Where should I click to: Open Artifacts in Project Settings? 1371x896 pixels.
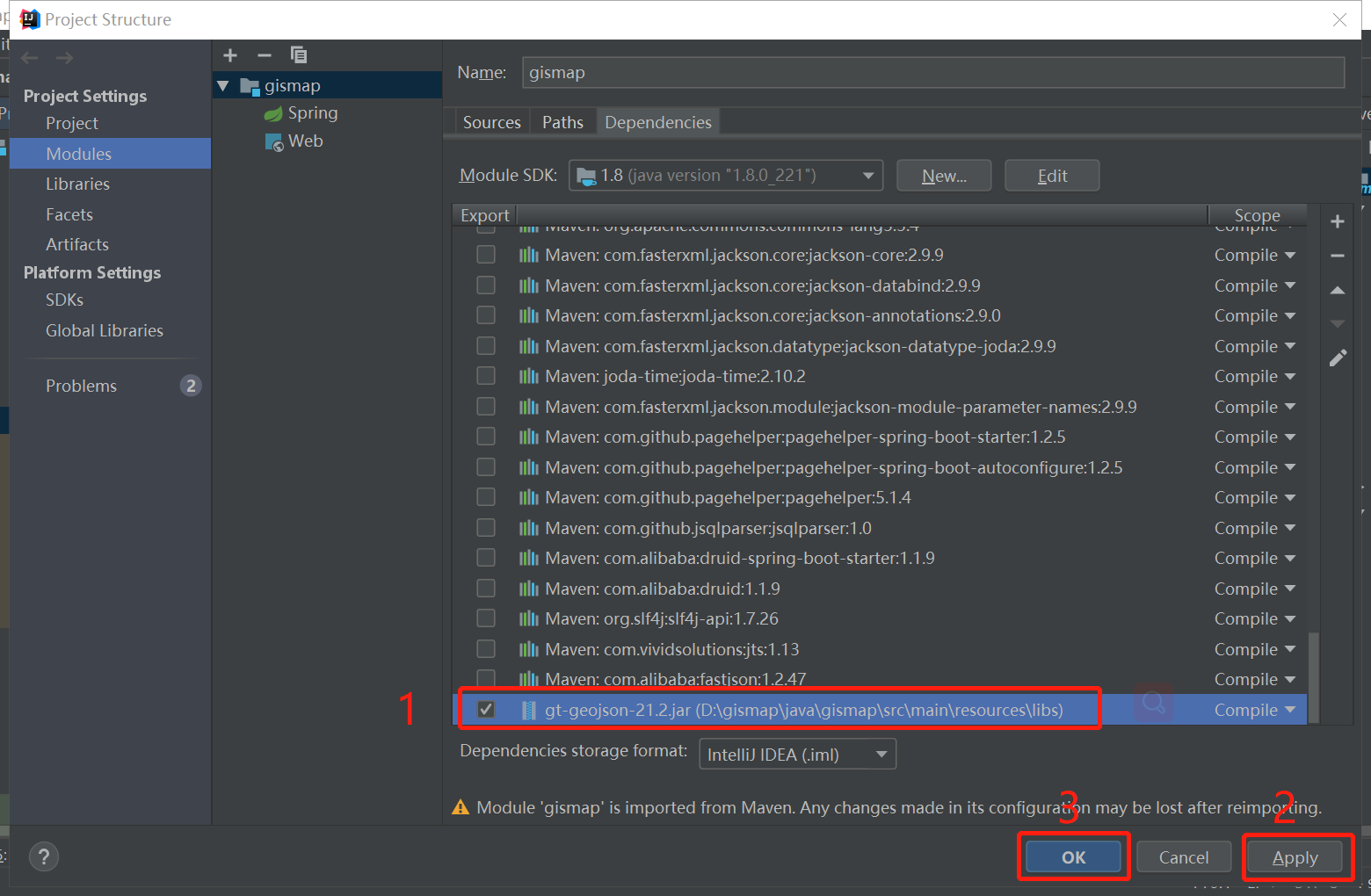coord(77,244)
